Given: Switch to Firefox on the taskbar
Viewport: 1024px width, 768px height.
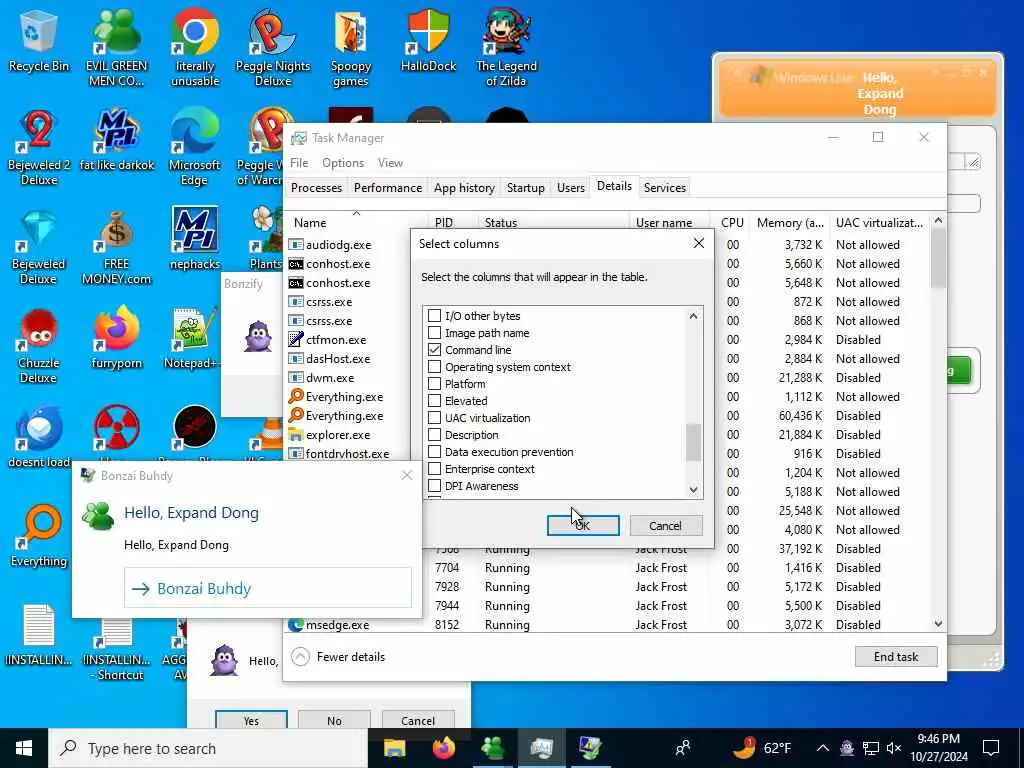Looking at the screenshot, I should click(444, 748).
